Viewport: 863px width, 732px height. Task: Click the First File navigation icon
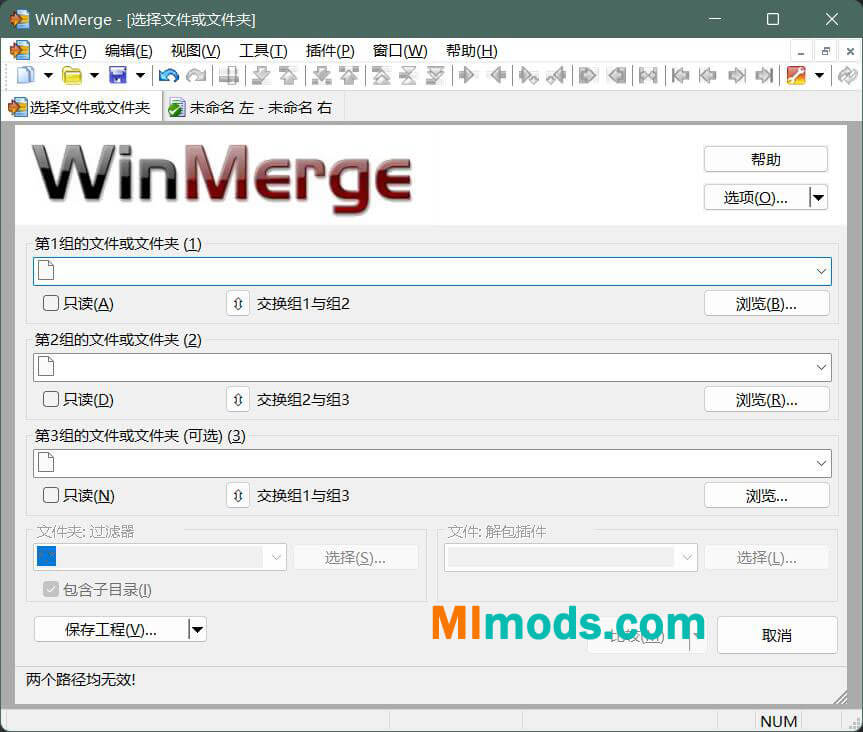click(x=680, y=75)
